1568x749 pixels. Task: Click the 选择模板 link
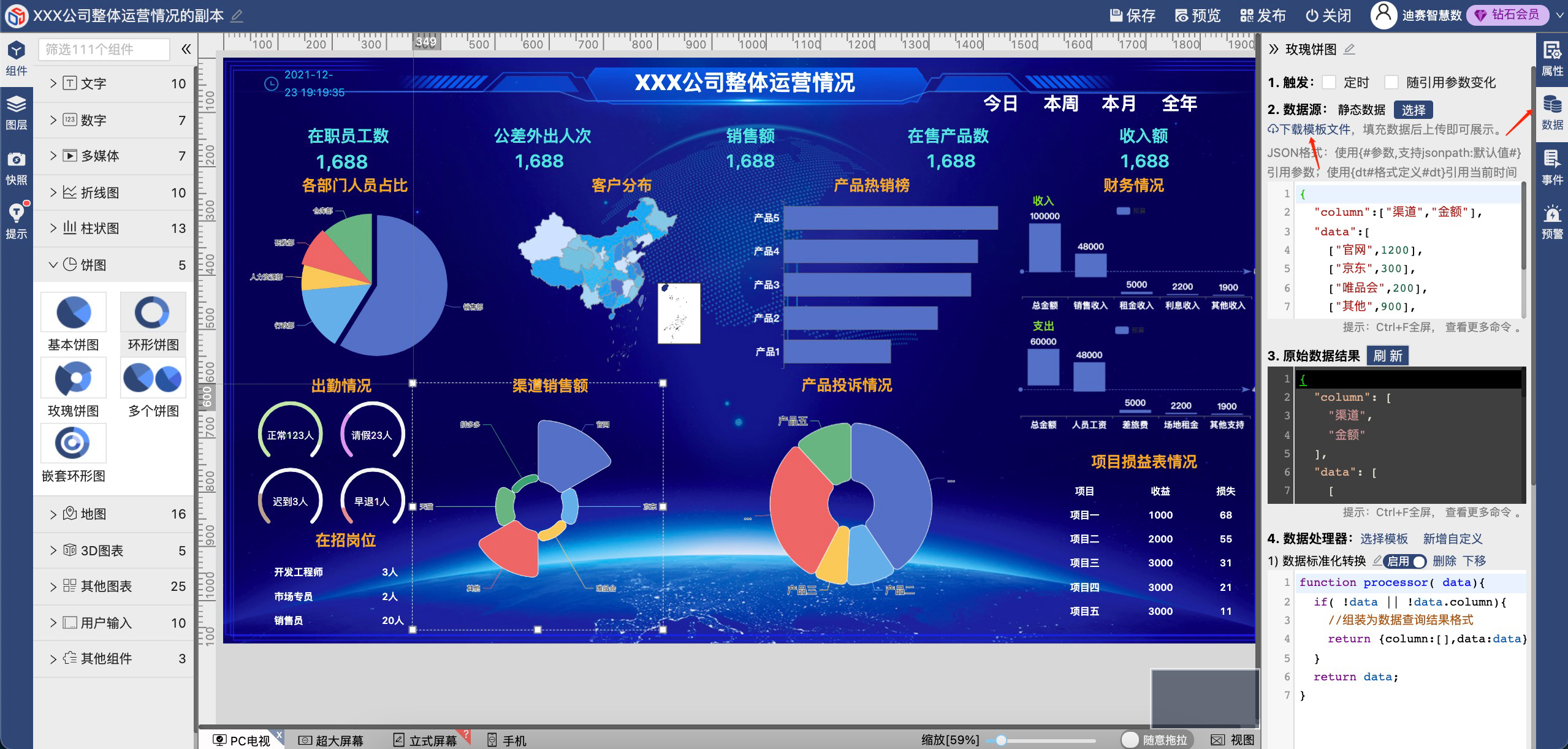pos(1384,539)
